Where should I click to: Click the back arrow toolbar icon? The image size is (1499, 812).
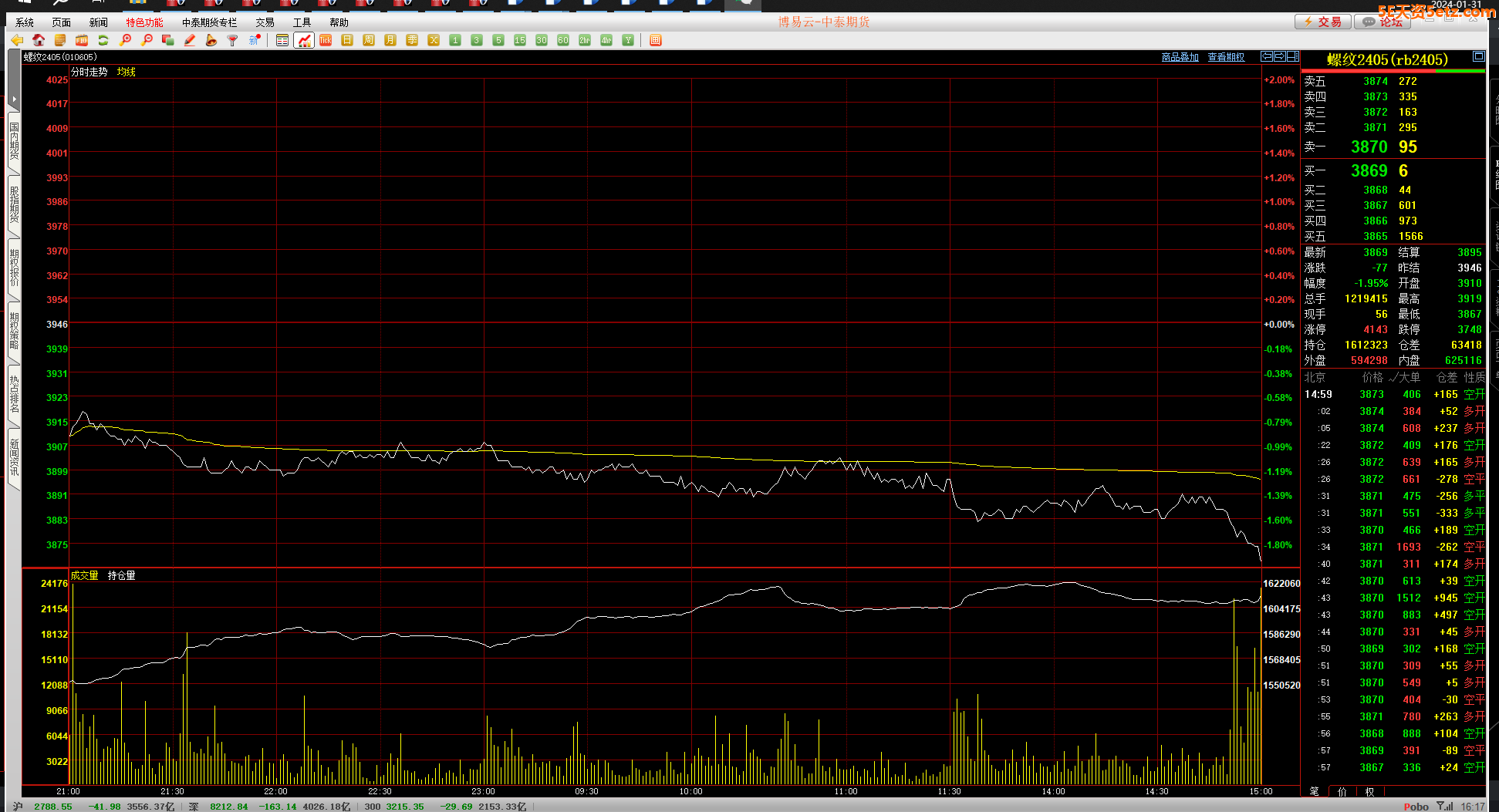click(x=17, y=40)
